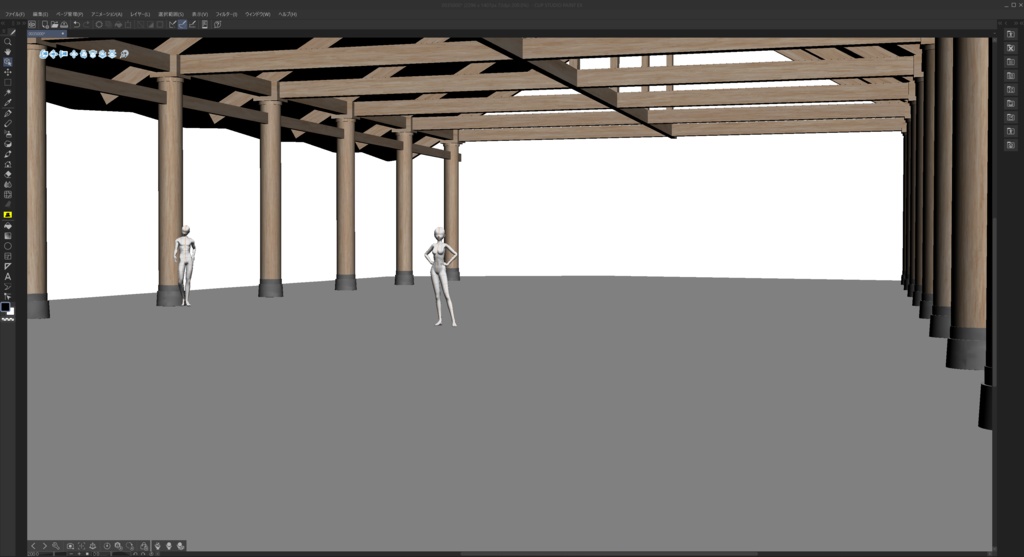Select the Ruler triangle tool
This screenshot has height=557, width=1024.
(x=8, y=266)
